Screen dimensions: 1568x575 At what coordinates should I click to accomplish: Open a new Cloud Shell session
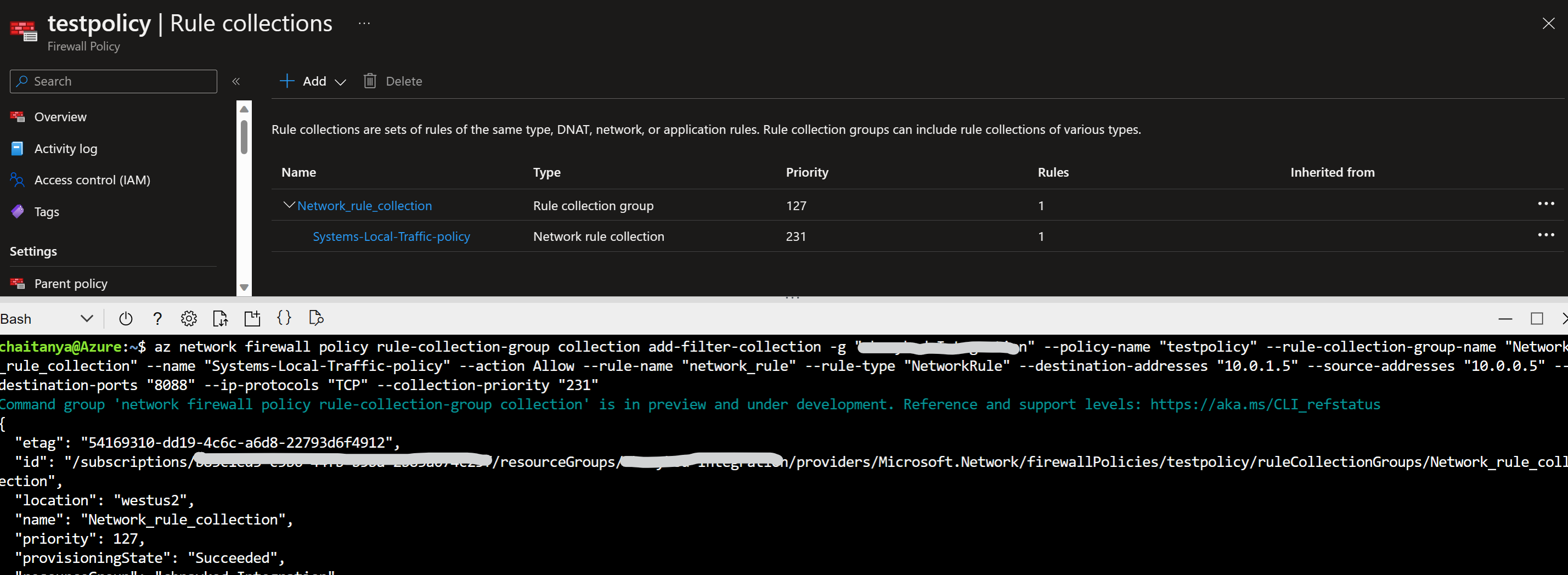252,318
